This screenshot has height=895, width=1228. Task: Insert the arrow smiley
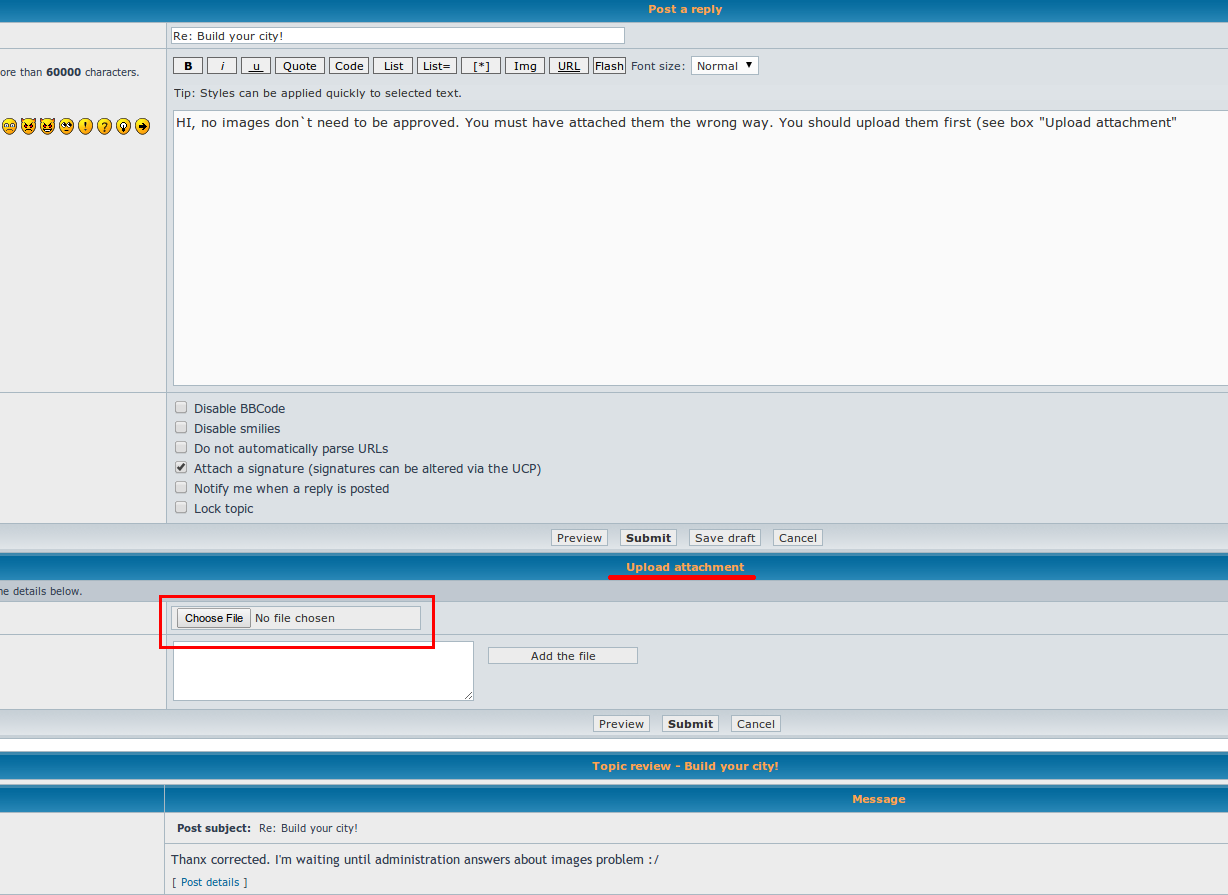[x=142, y=127]
